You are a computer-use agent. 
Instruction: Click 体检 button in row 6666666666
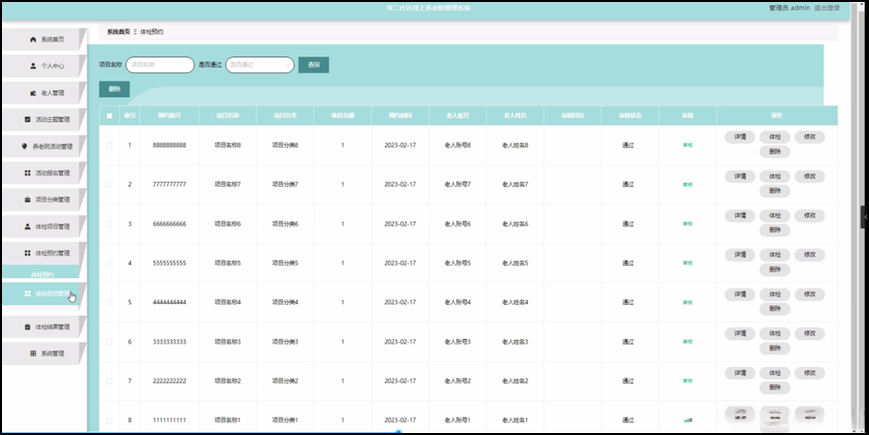[775, 216]
